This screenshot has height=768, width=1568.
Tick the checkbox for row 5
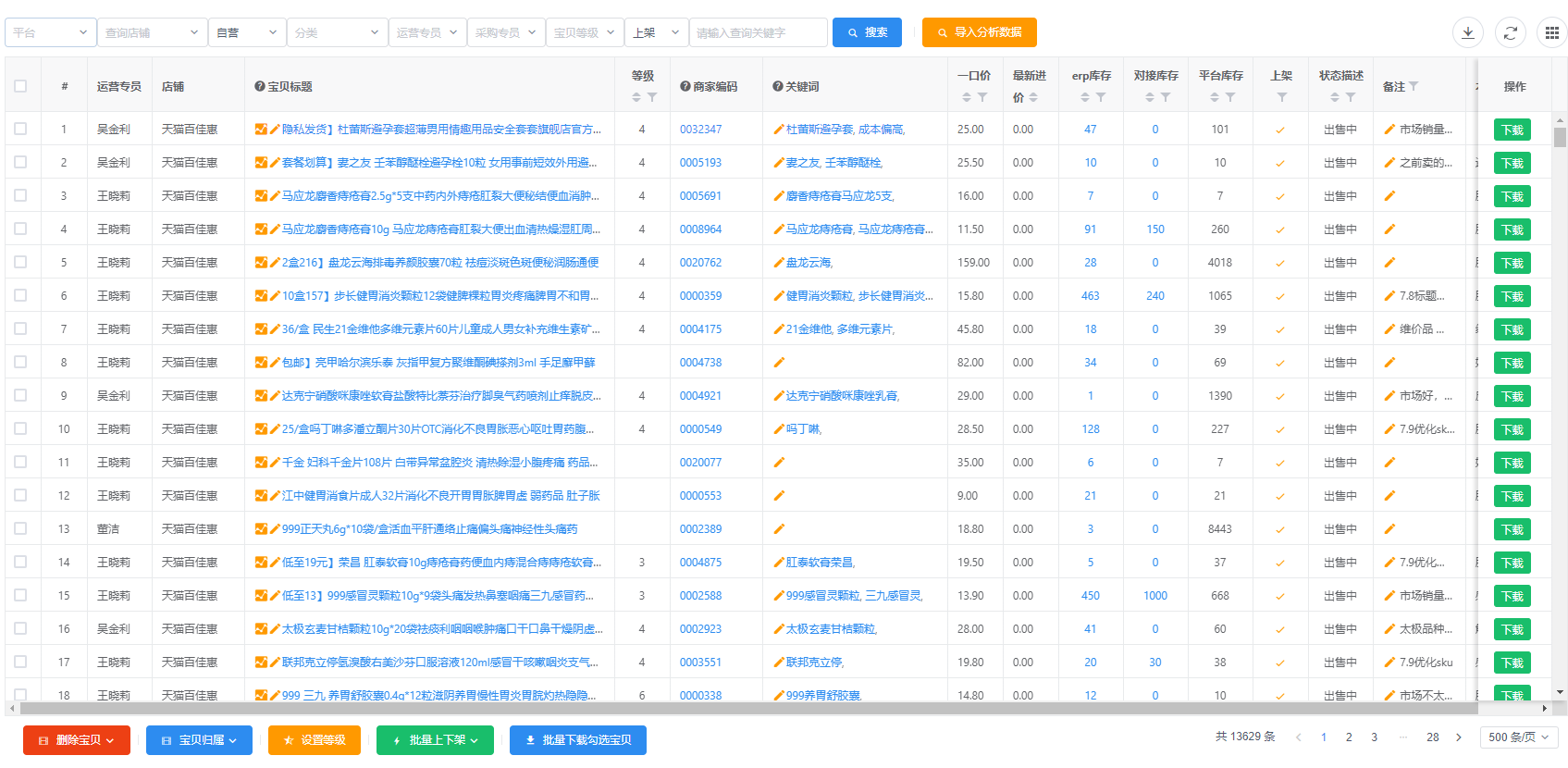point(20,263)
